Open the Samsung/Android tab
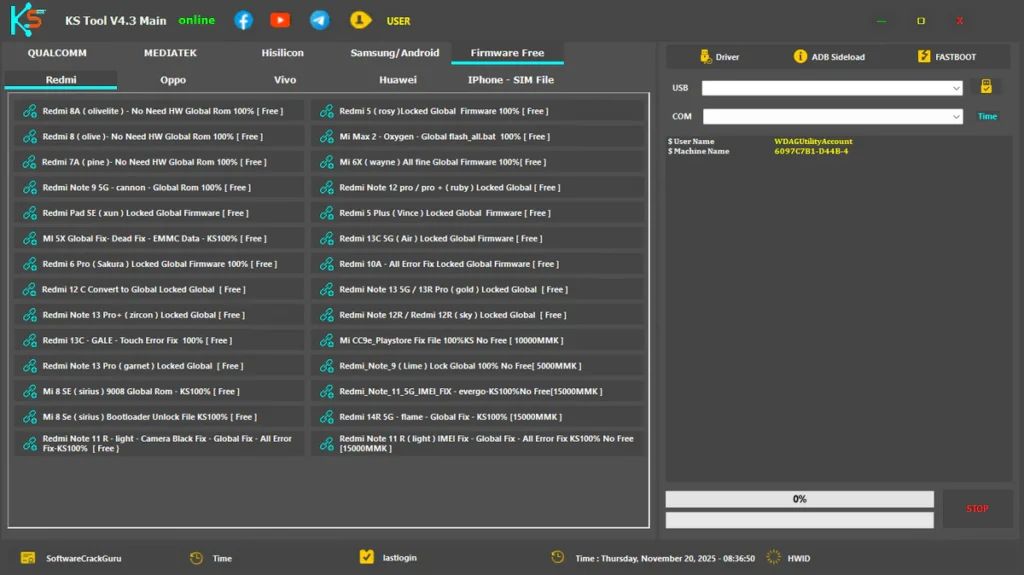The height and width of the screenshot is (575, 1024). pos(394,53)
